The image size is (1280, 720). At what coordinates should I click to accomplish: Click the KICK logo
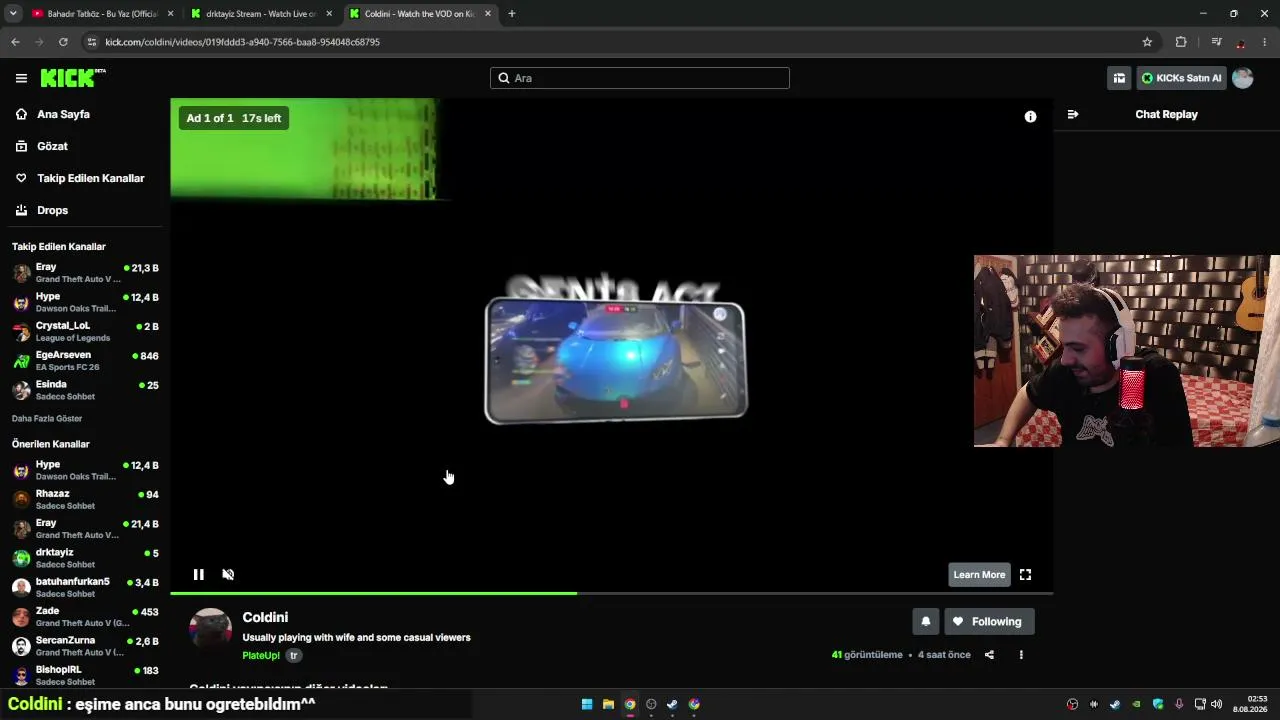pyautogui.click(x=72, y=78)
